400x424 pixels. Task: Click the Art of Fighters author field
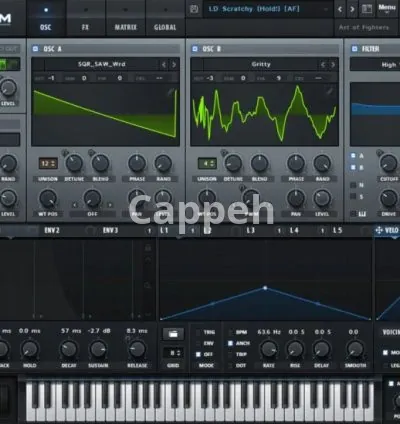click(364, 28)
